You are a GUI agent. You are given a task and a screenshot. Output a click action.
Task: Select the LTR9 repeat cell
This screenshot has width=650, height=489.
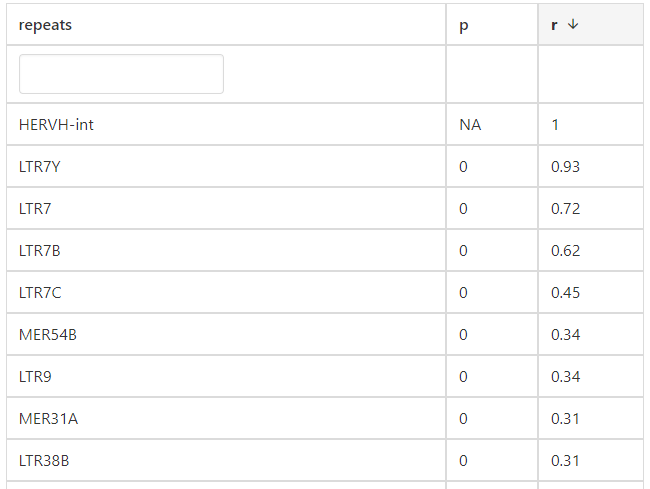pyautogui.click(x=35, y=377)
